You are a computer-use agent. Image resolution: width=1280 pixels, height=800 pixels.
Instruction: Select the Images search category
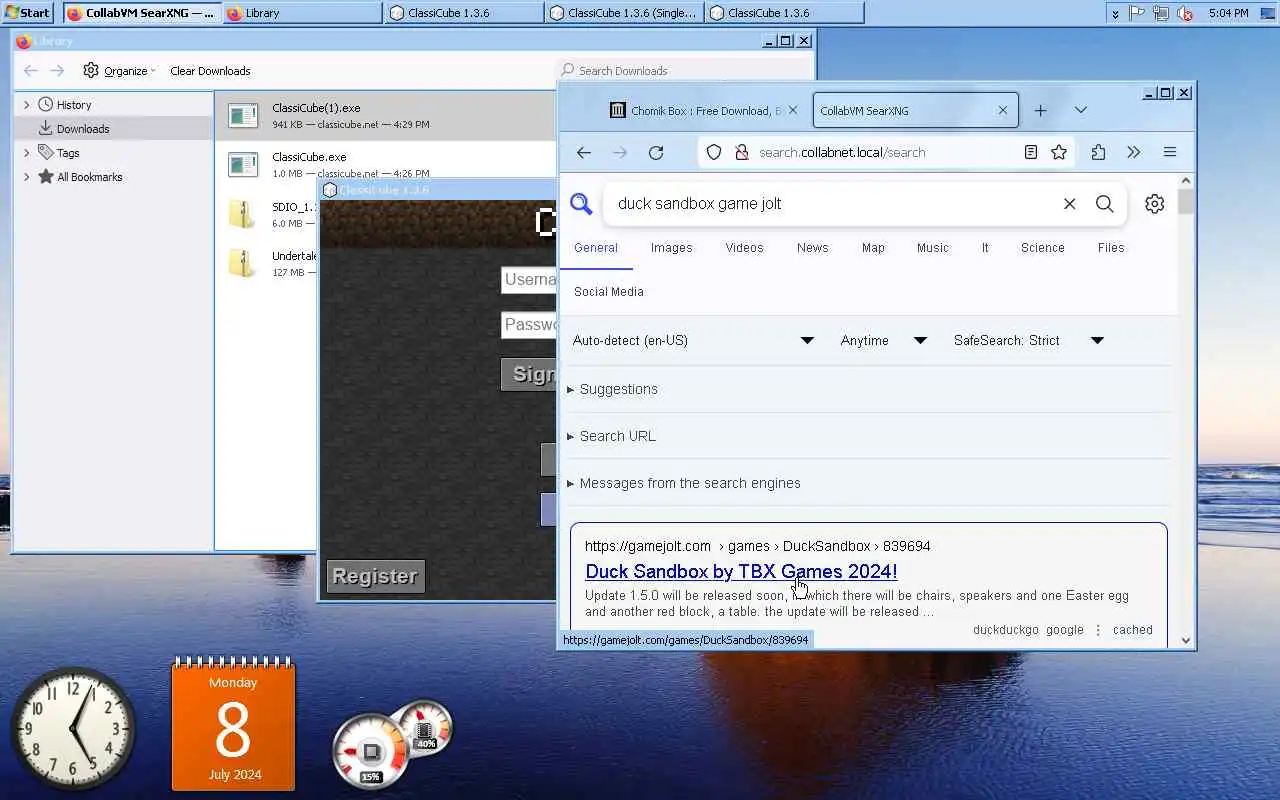[671, 248]
